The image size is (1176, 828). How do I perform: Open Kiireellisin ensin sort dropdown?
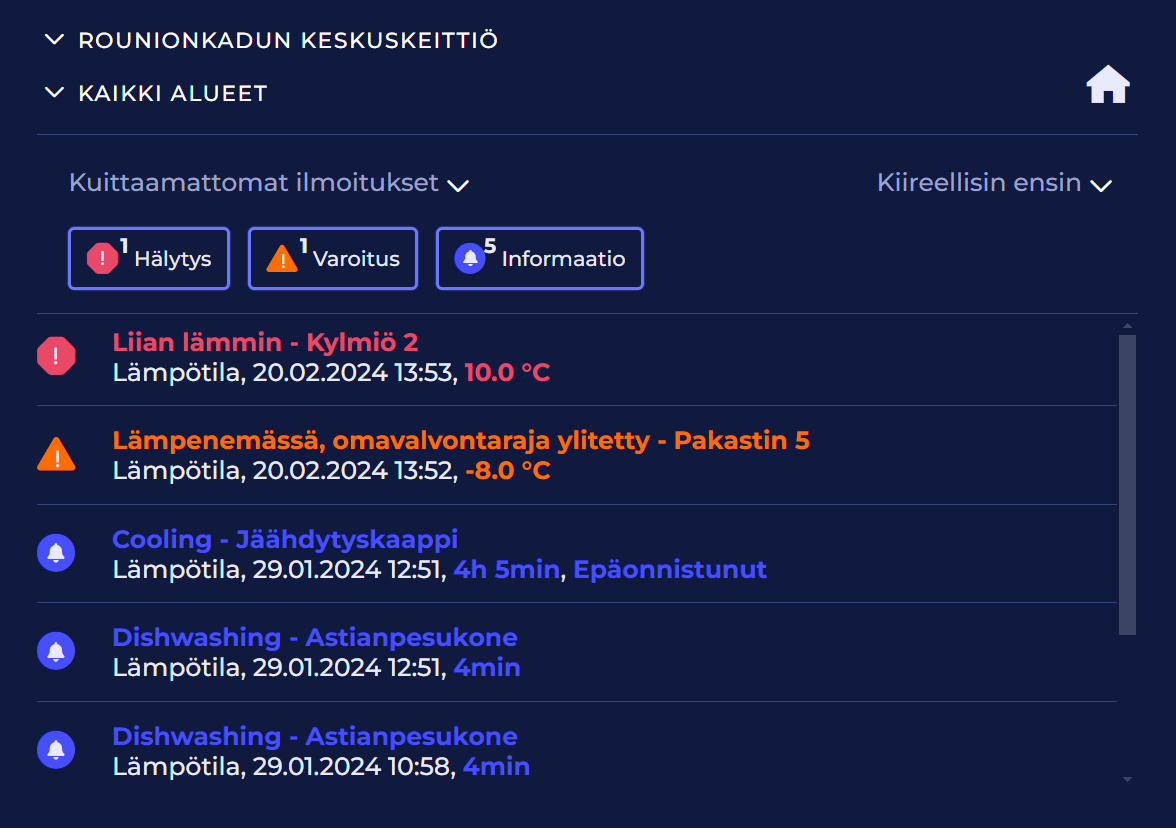[x=994, y=183]
